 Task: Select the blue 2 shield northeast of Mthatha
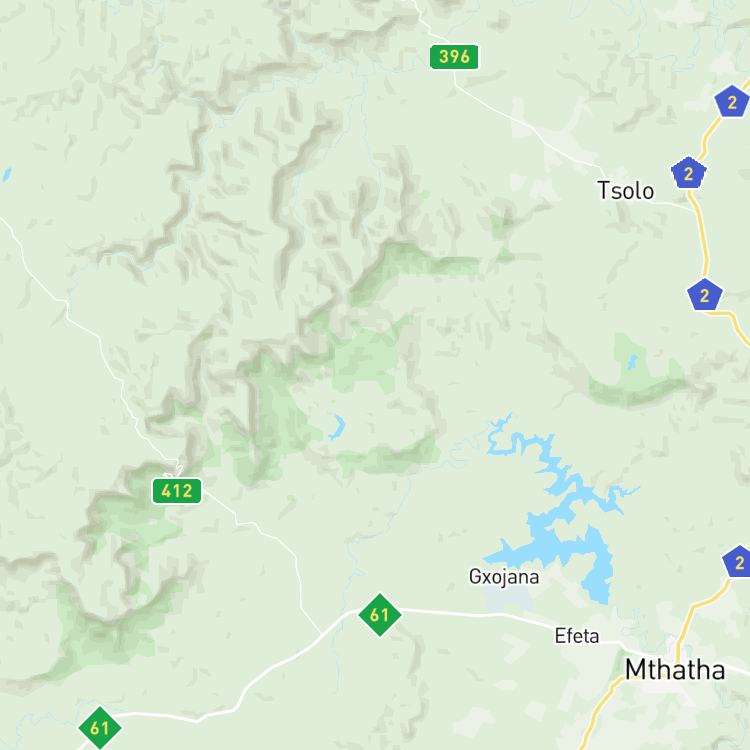click(739, 562)
